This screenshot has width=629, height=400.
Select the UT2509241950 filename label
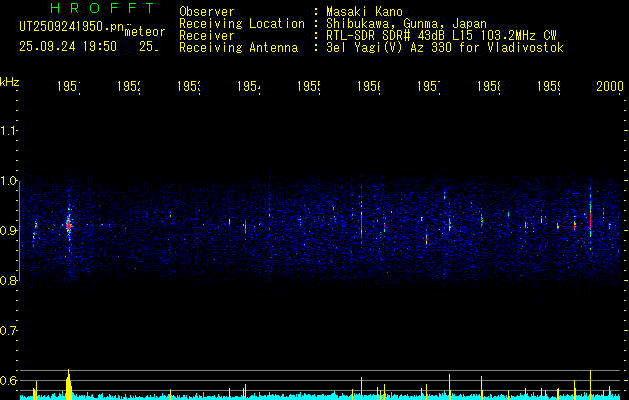[72, 27]
